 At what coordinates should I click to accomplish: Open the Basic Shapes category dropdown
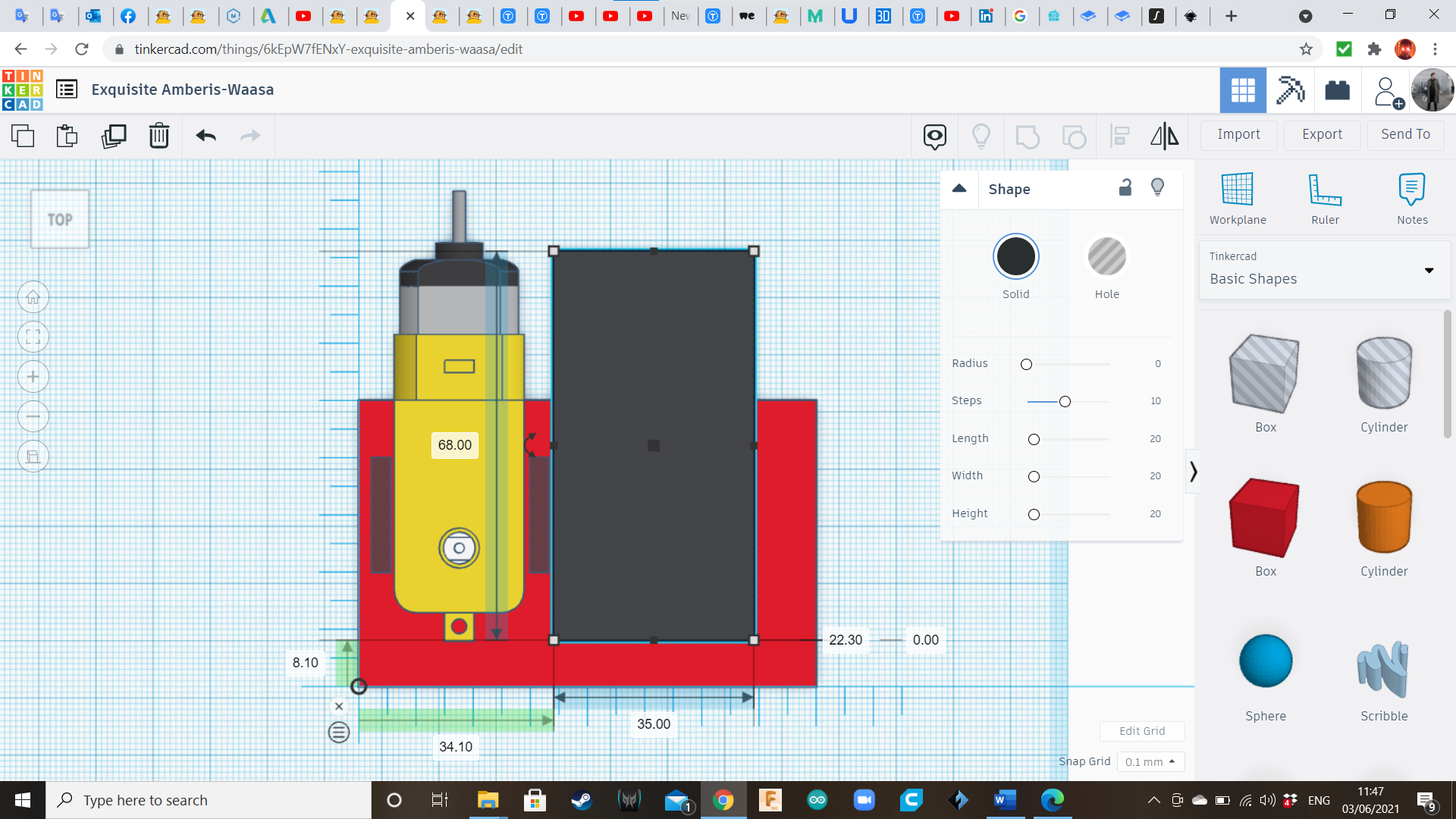pos(1429,270)
